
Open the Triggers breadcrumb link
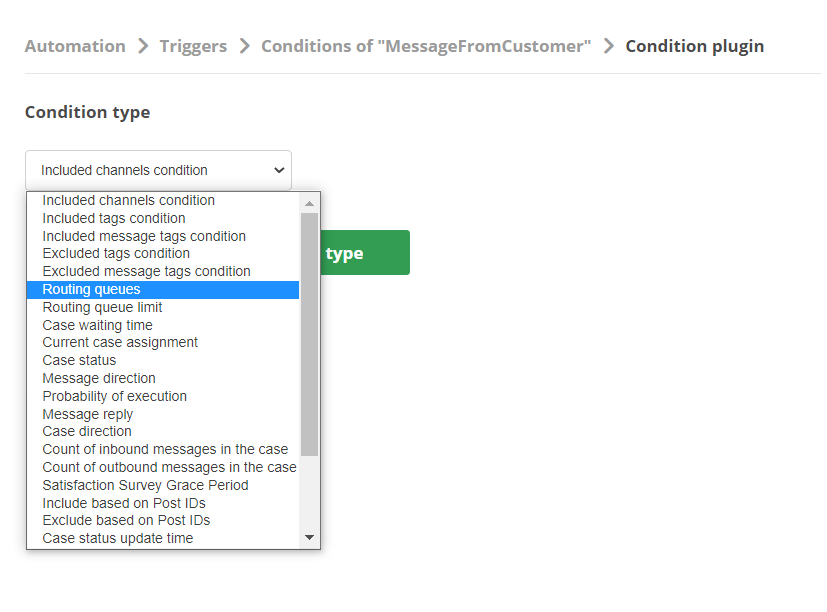(192, 46)
